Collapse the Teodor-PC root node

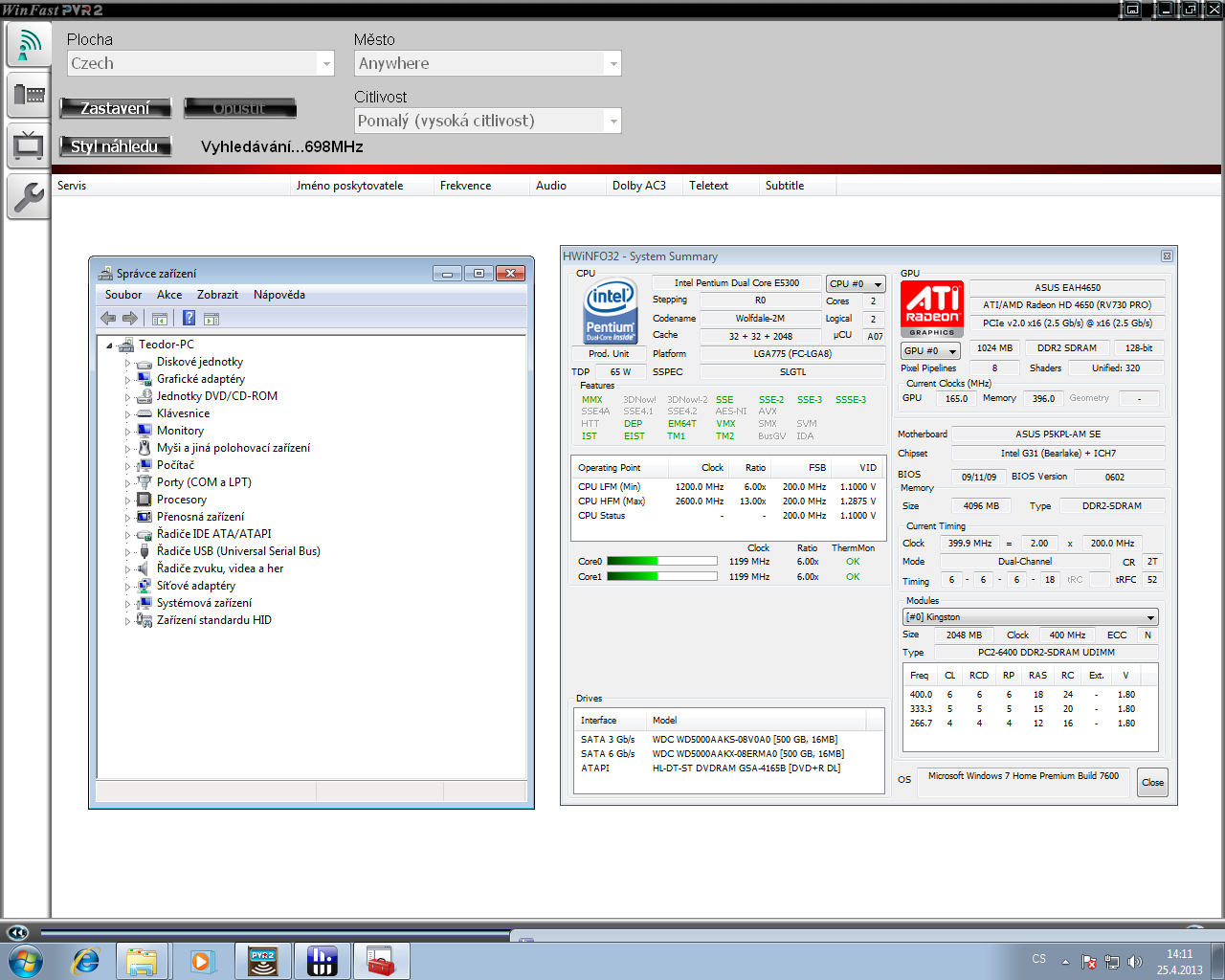point(109,345)
